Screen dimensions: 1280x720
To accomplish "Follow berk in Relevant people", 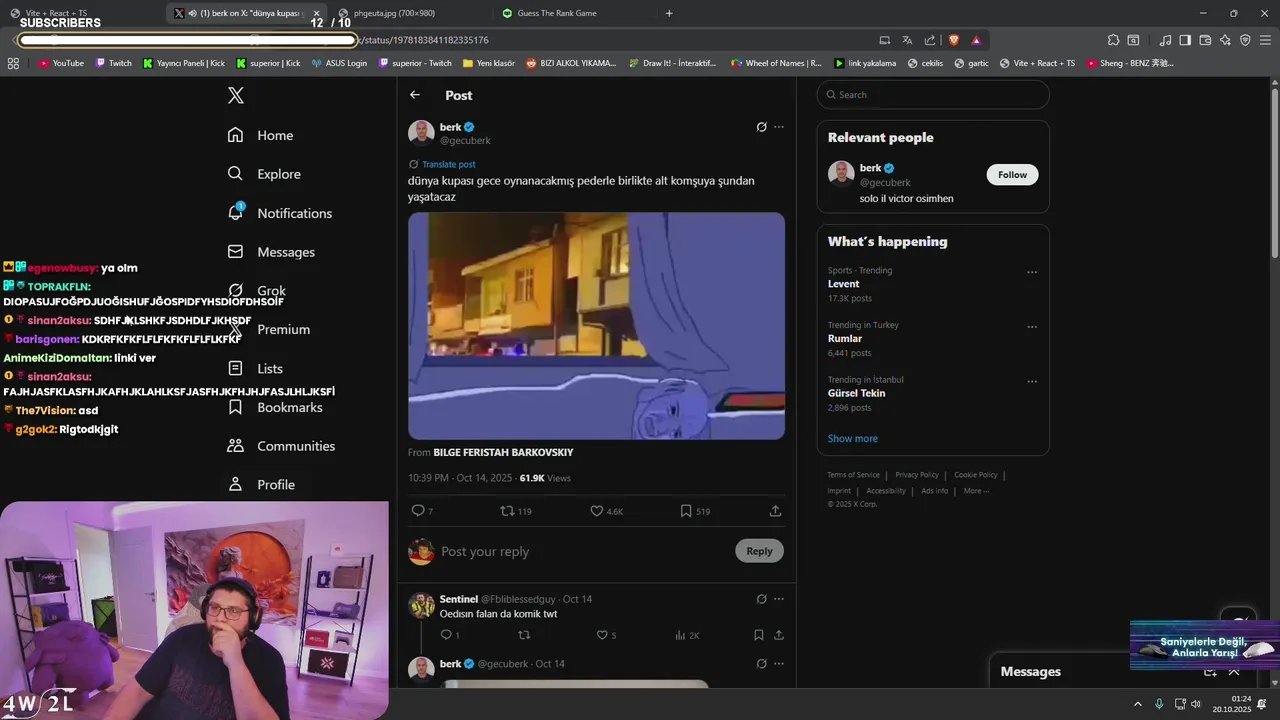I will click(x=1012, y=175).
